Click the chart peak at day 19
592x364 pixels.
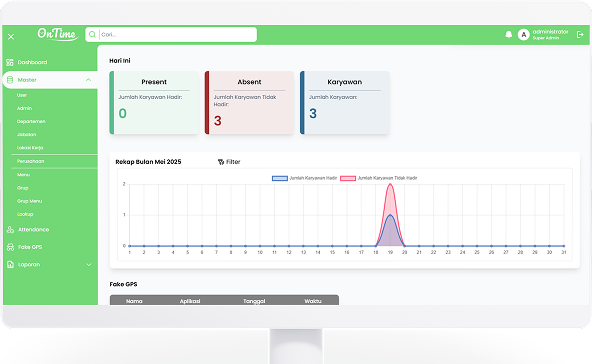tap(390, 184)
